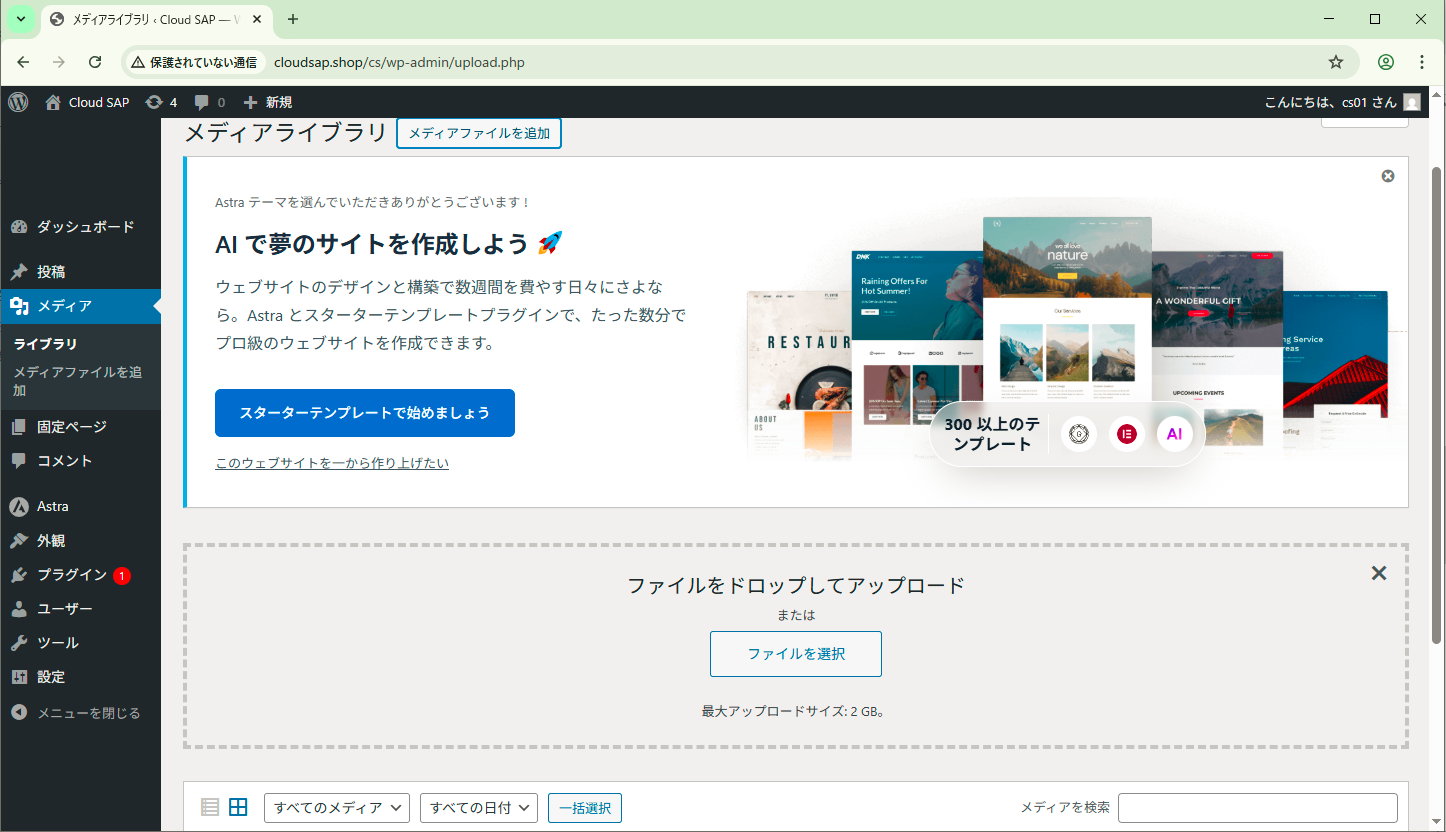Click 保護されていない通信 security warning
This screenshot has width=1446, height=832.
(x=194, y=62)
